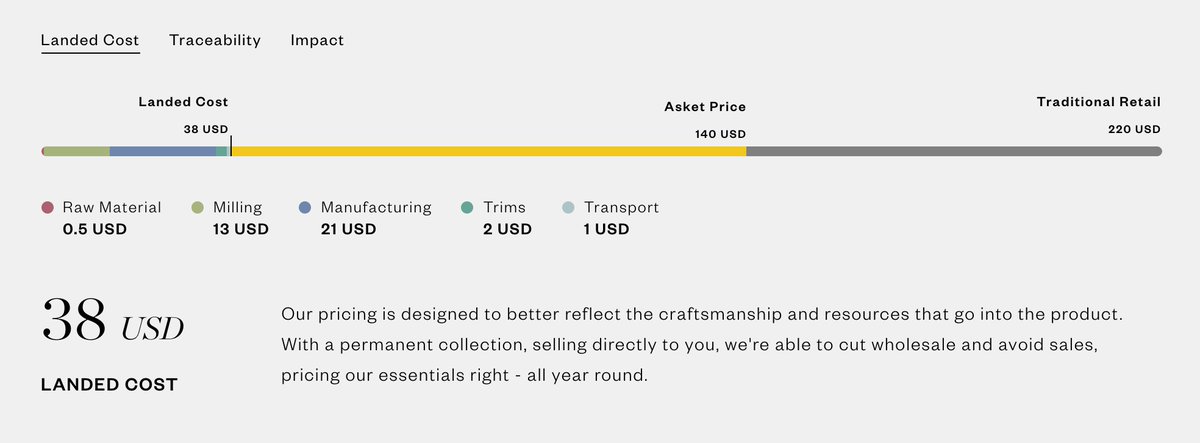Click the 140 USD price label
1200x443 pixels.
(x=720, y=134)
